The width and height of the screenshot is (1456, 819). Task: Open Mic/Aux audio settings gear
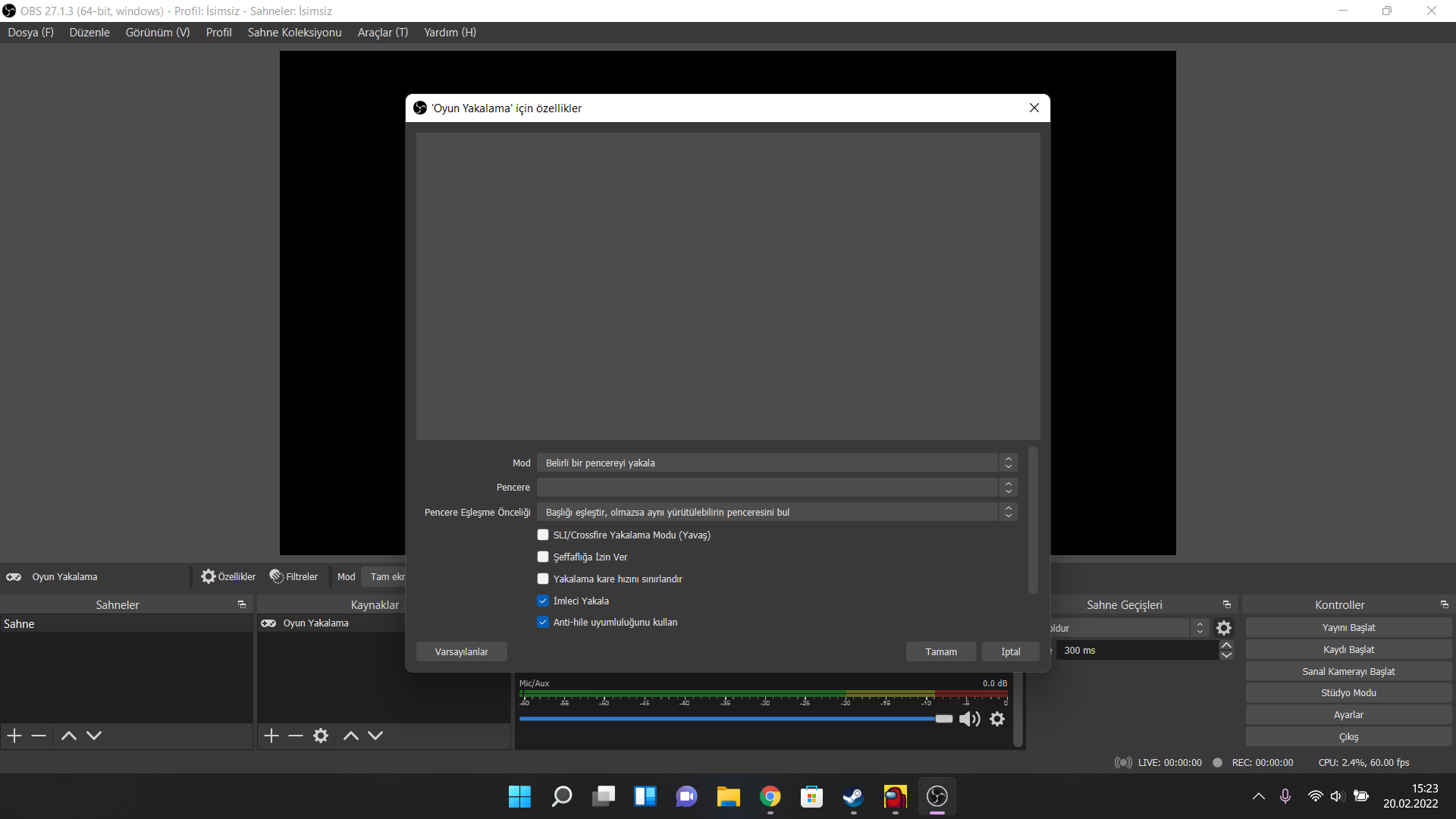[997, 719]
